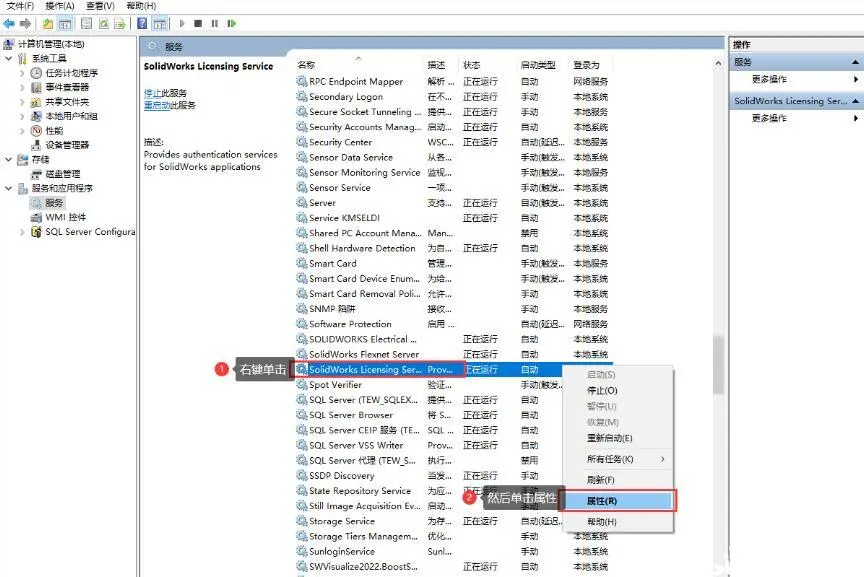The image size is (864, 577).
Task: Click the 磁盘管理 tree icon
Action: 36,174
